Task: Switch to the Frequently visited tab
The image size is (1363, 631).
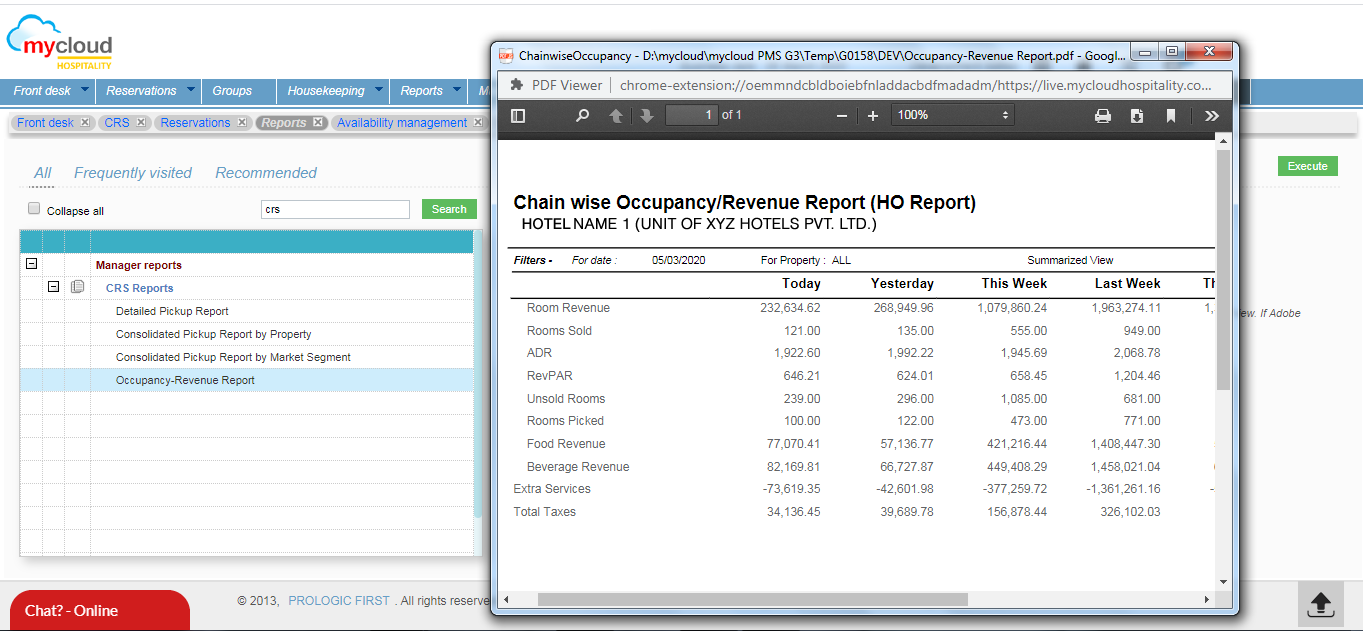Action: (x=132, y=173)
